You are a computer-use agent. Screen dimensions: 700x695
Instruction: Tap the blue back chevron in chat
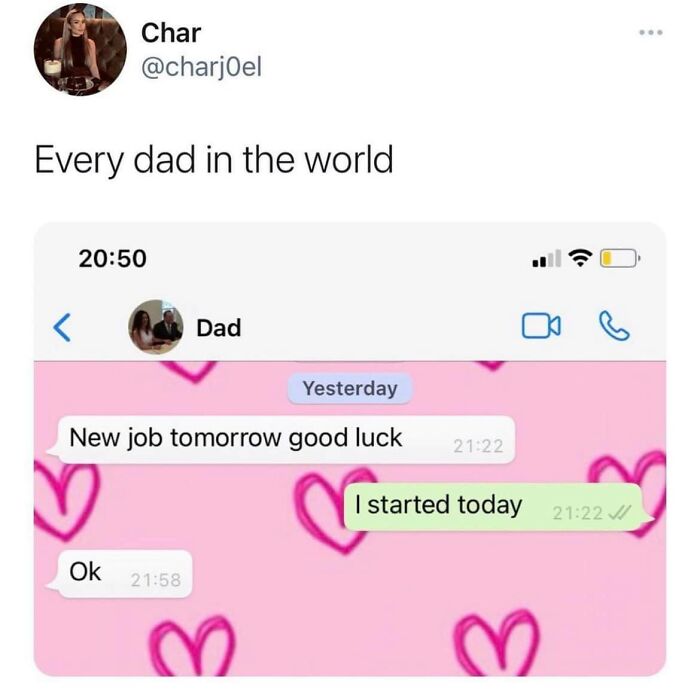tap(62, 327)
